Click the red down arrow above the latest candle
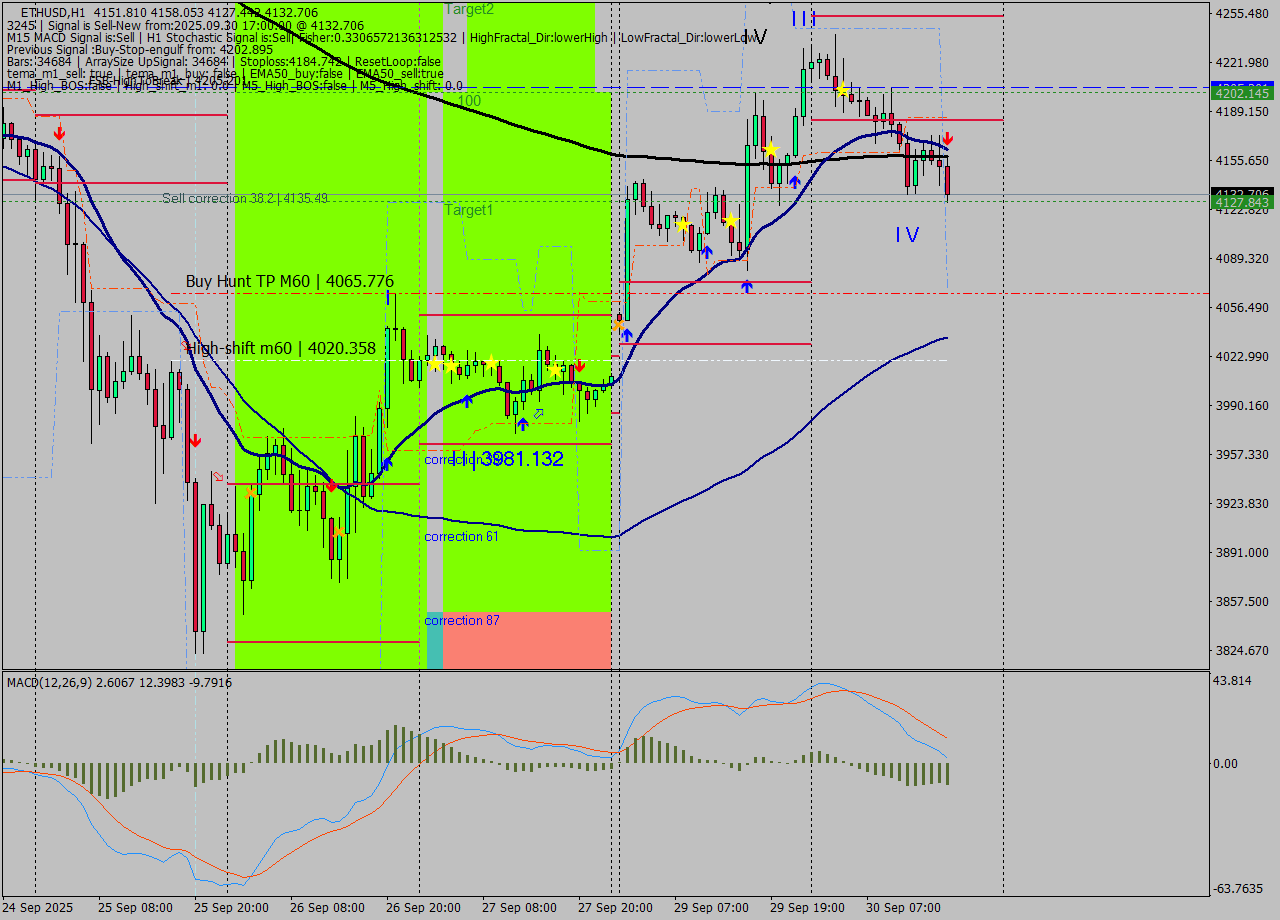 pos(947,139)
